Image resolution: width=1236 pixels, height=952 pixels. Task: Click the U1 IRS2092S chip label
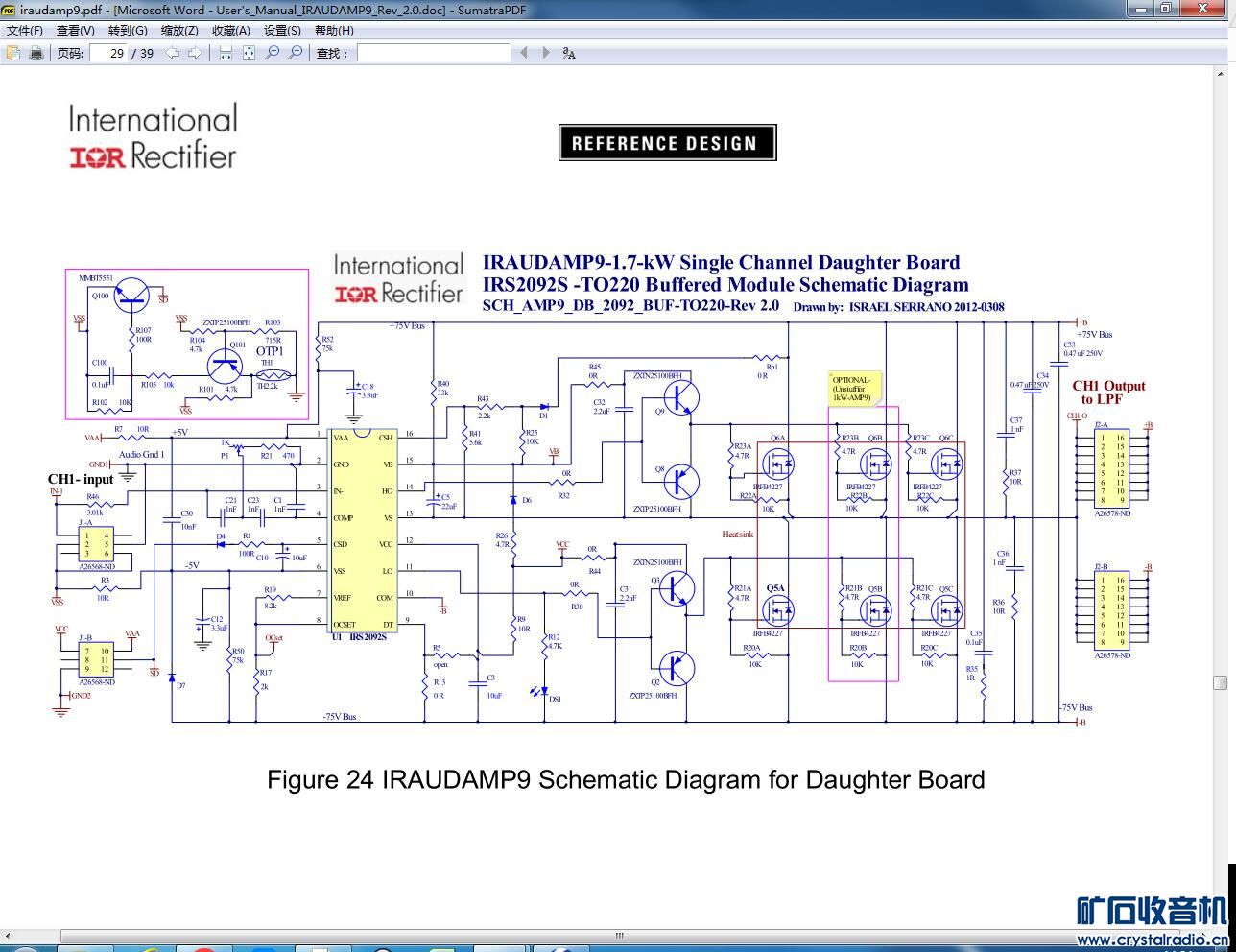tap(359, 637)
